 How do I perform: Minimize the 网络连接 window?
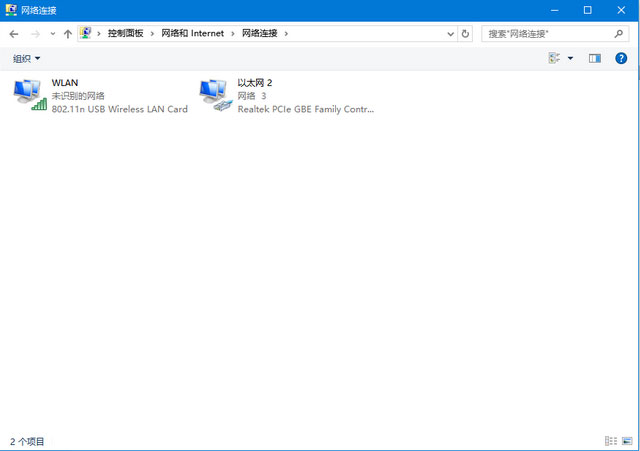coord(554,10)
